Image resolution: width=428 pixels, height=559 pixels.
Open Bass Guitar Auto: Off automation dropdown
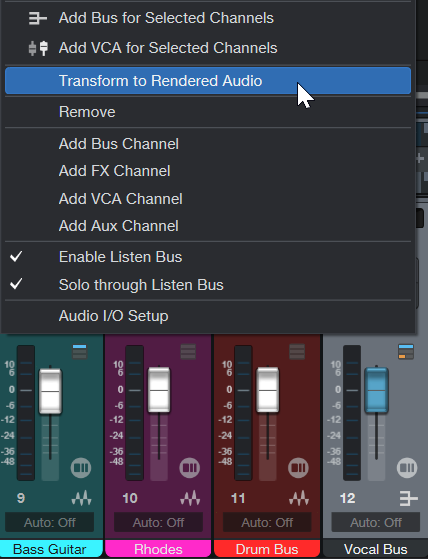click(50, 523)
